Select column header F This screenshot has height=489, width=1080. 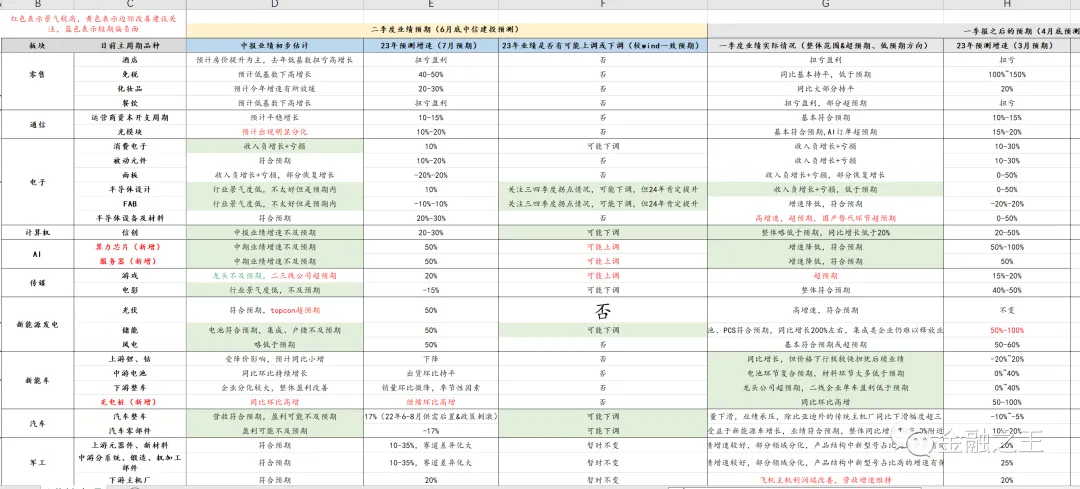tap(603, 5)
